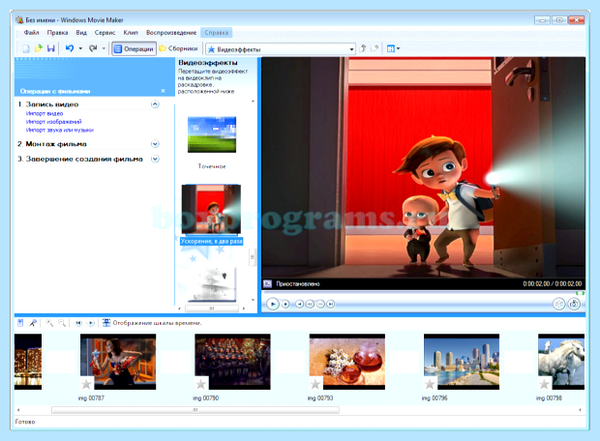The image size is (600, 441).
Task: Click the effect star on img 00796
Action: coord(430,383)
